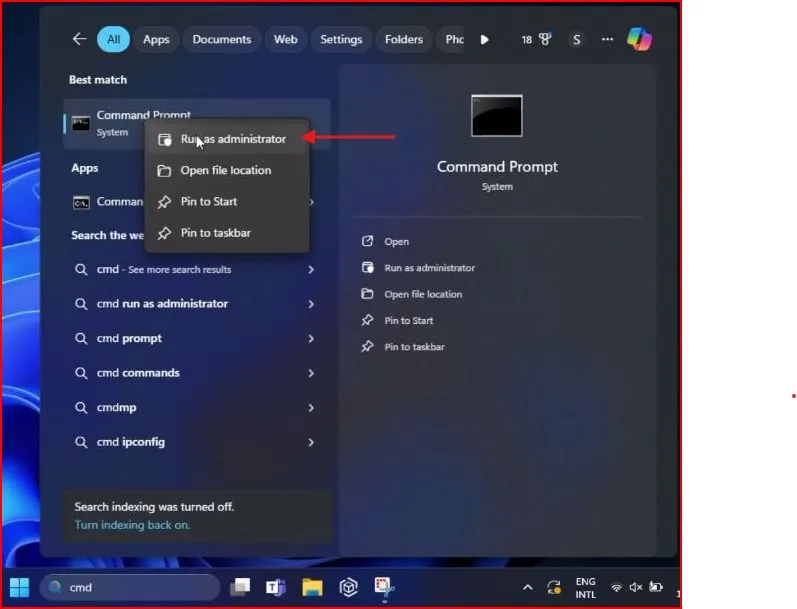The width and height of the screenshot is (797, 609).
Task: Open Snipping Tool from the taskbar
Action: 384,588
